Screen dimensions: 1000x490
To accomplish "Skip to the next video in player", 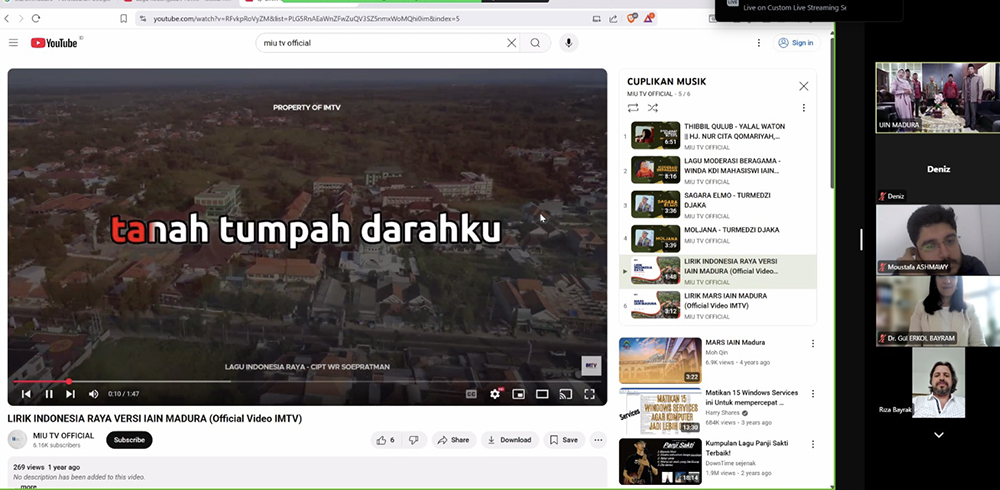I will (70, 394).
